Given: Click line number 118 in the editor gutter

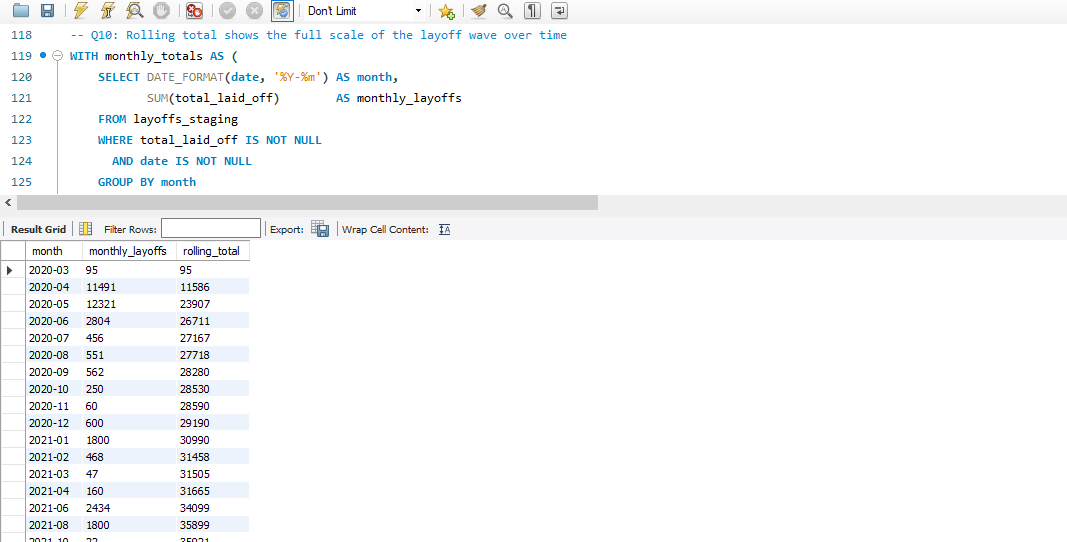Looking at the screenshot, I should coord(21,35).
